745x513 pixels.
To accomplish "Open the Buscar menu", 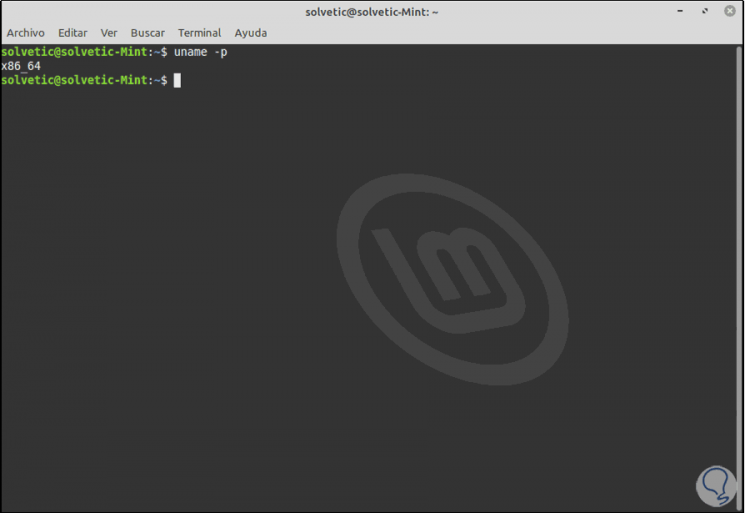I will click(x=148, y=33).
